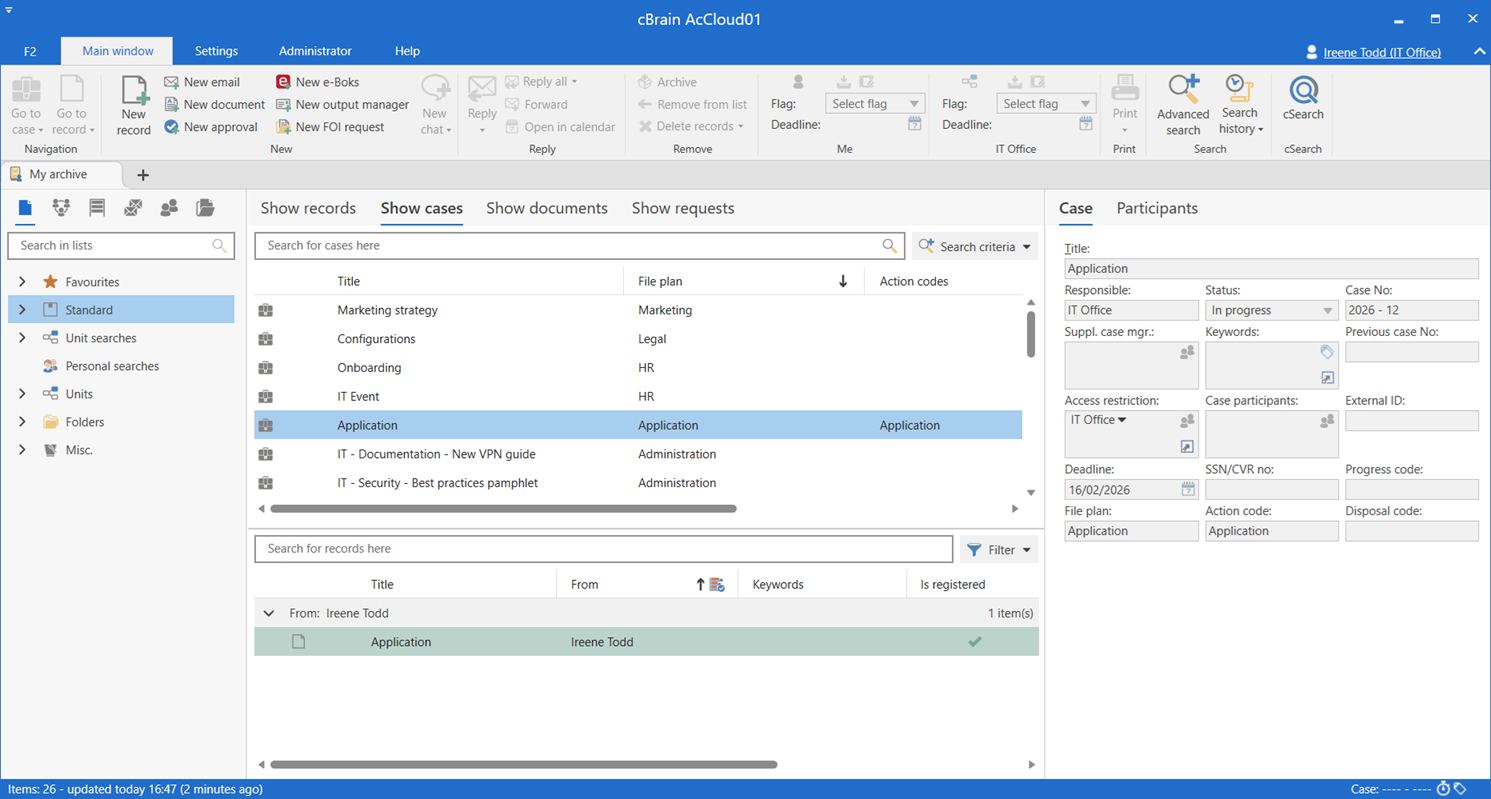Expand the Favourites tree node

(22, 282)
